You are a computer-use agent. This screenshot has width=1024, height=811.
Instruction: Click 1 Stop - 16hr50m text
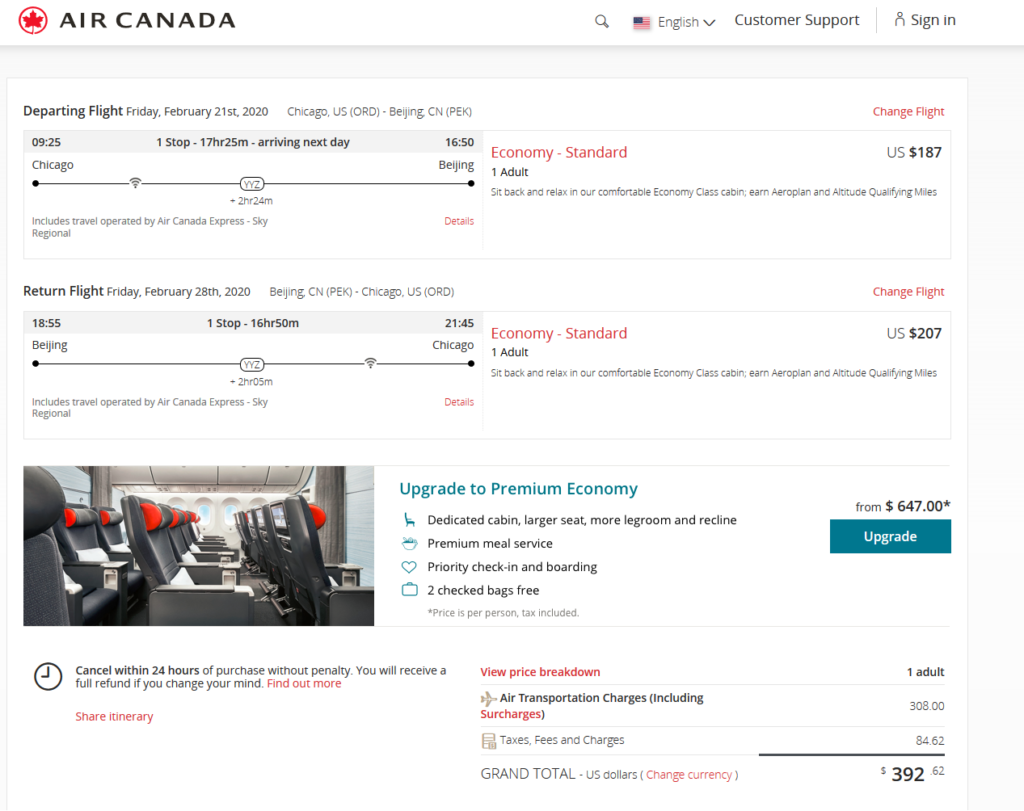point(253,323)
